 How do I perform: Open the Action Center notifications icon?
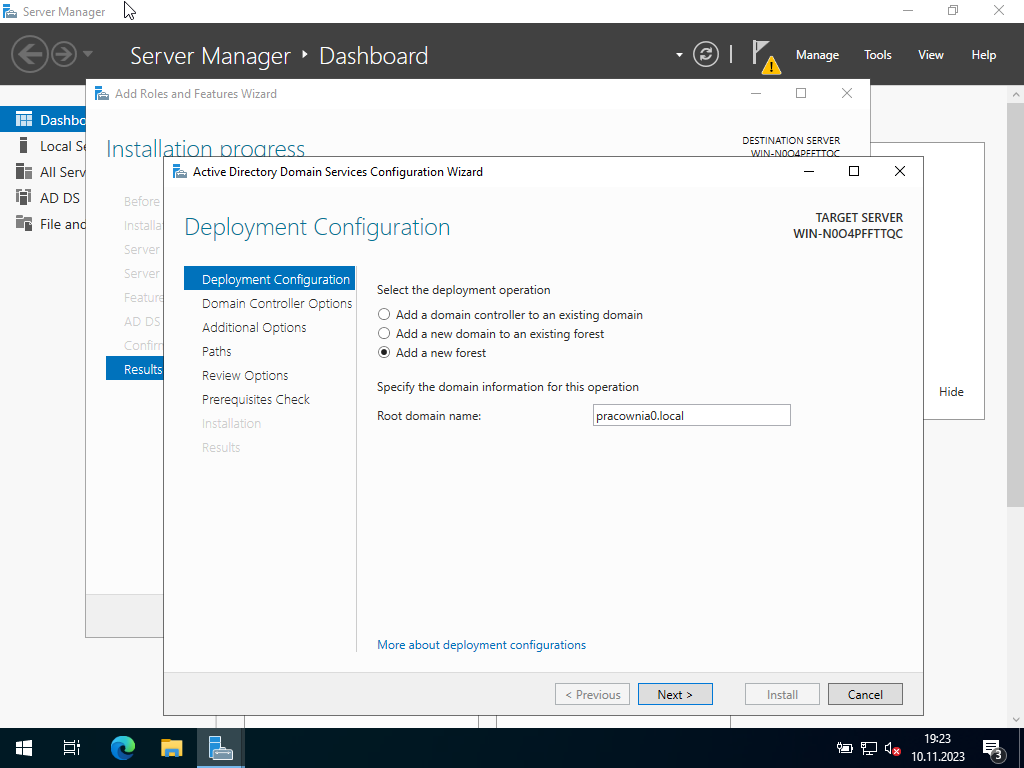click(992, 748)
